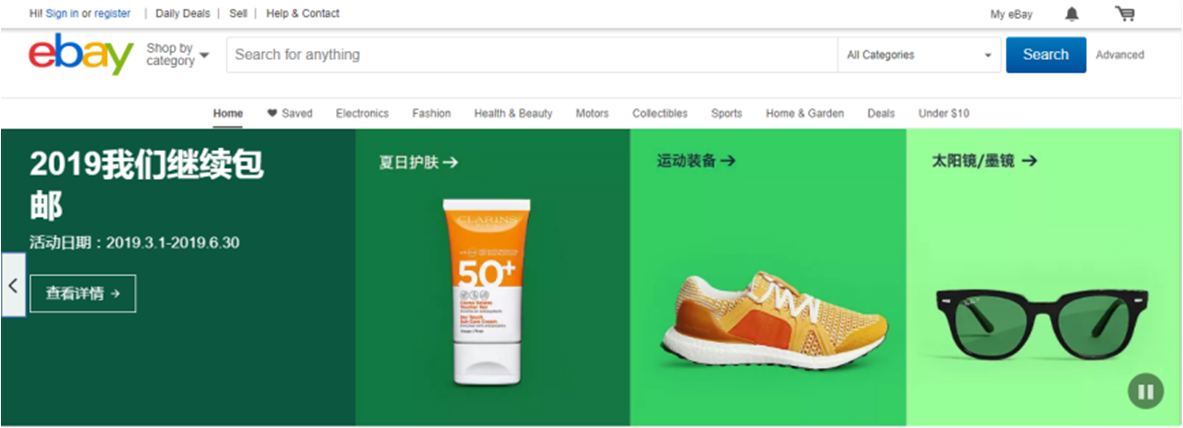Open the shopping cart icon
This screenshot has width=1183, height=428.
(1125, 14)
